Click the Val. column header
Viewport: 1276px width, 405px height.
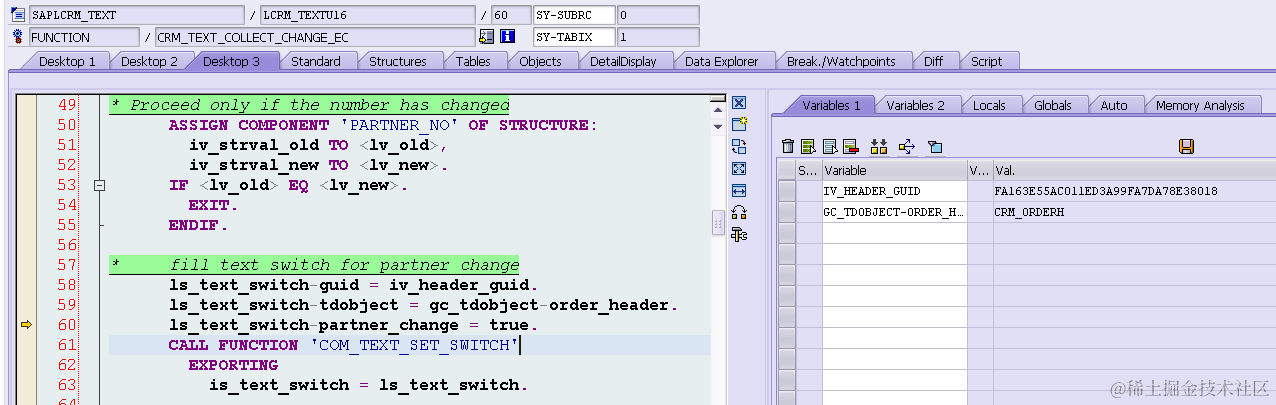tap(1134, 171)
